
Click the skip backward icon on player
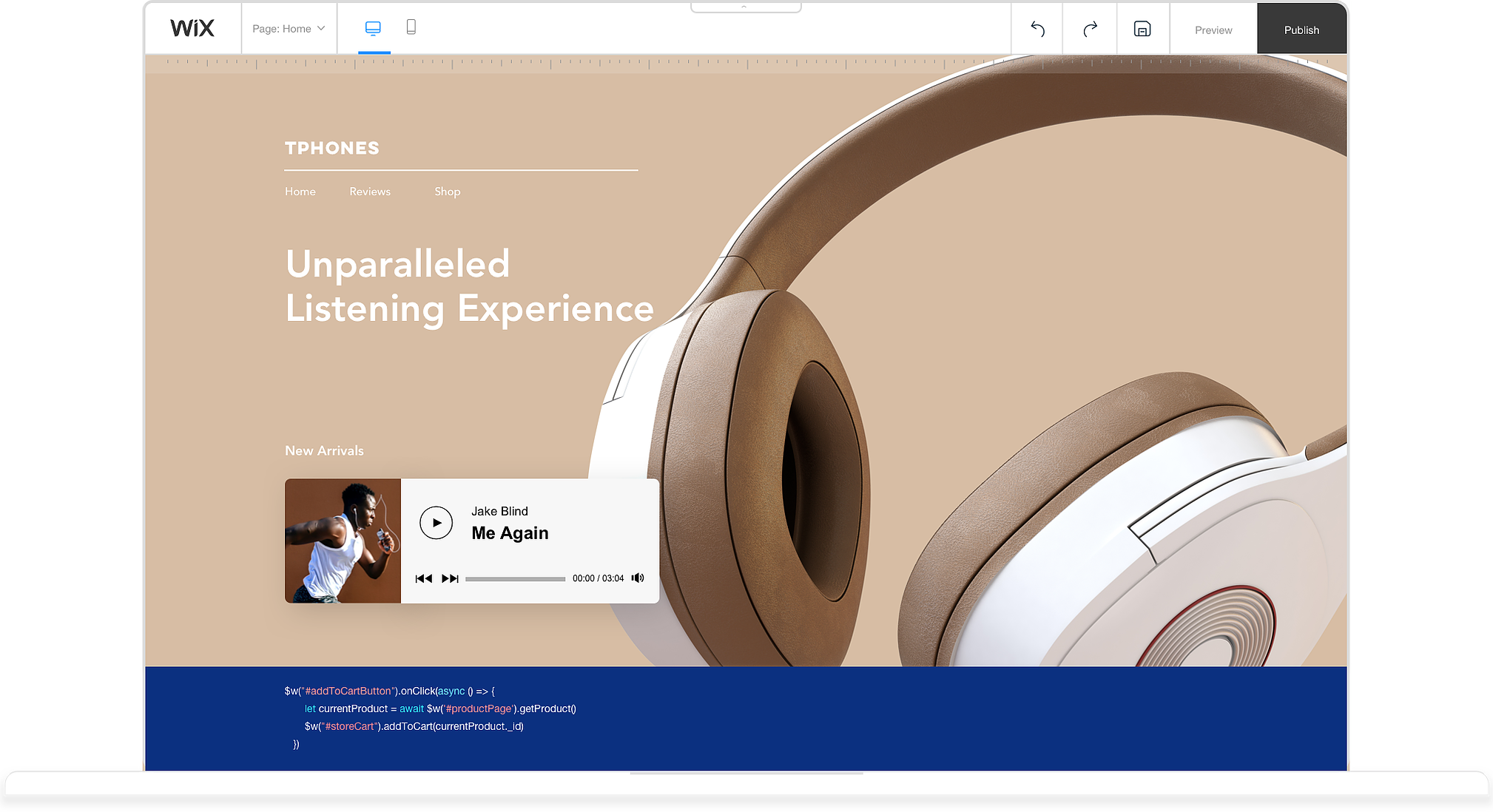click(423, 578)
